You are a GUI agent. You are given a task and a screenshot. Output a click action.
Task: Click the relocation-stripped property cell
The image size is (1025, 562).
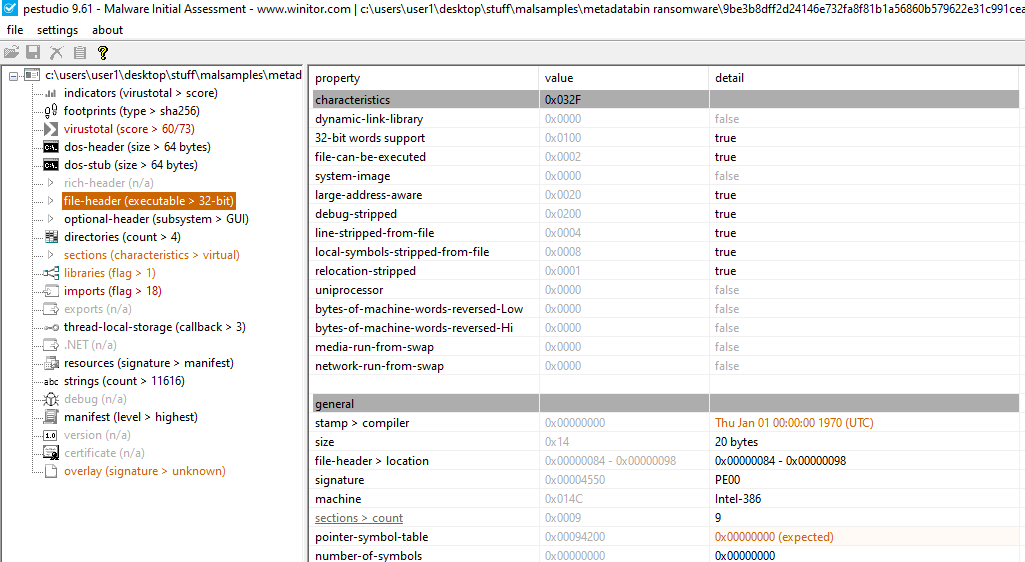point(365,271)
